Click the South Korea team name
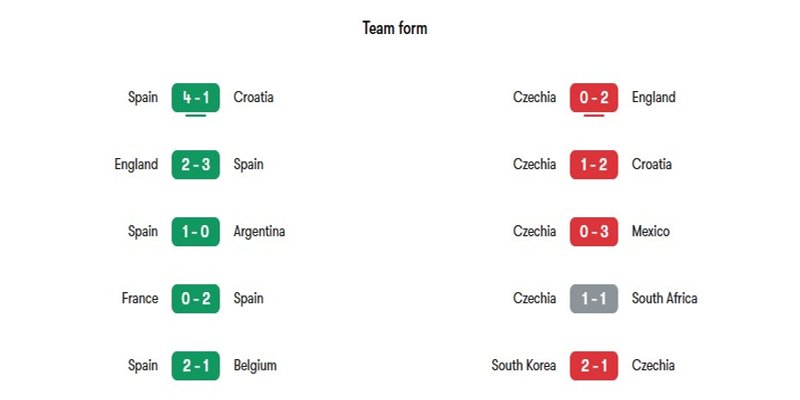The height and width of the screenshot is (400, 800). pos(524,365)
